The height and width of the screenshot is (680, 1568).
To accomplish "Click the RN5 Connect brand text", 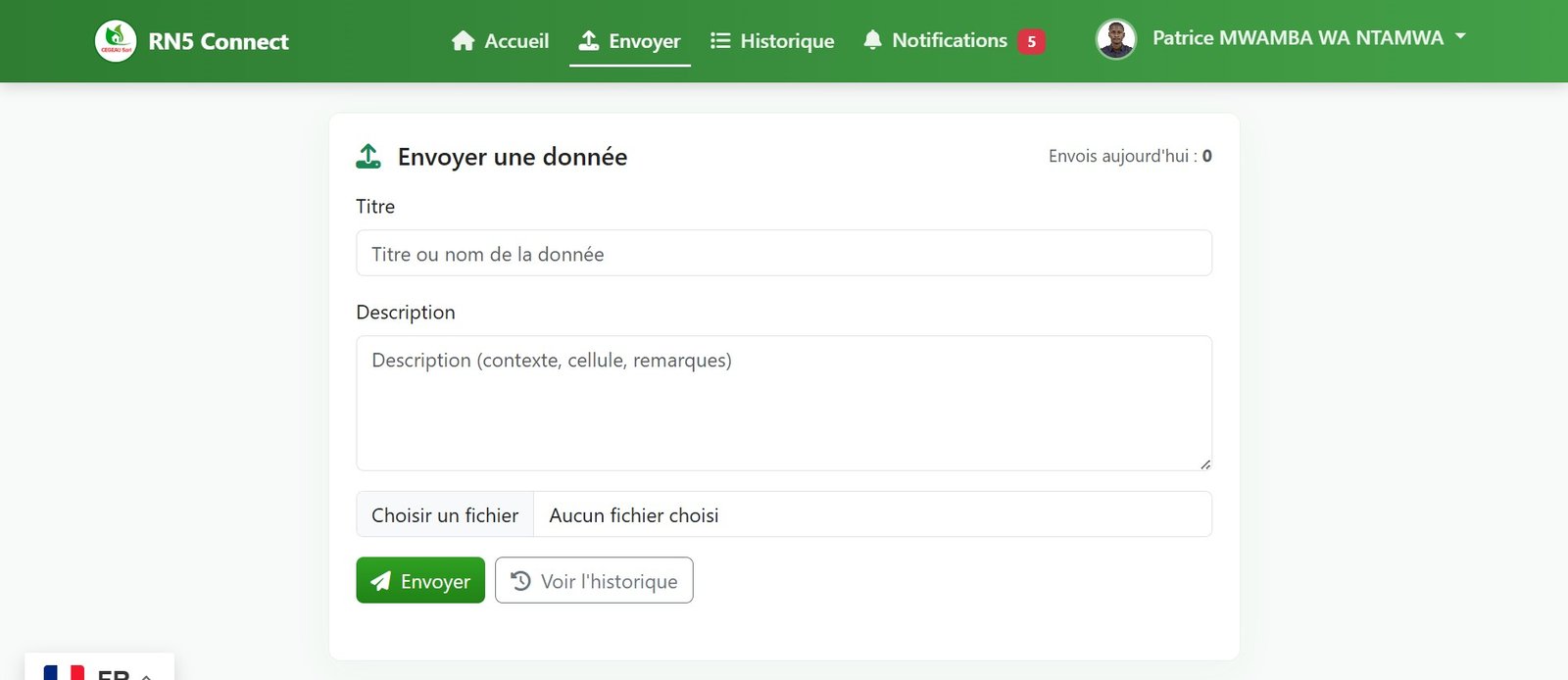I will tap(219, 41).
